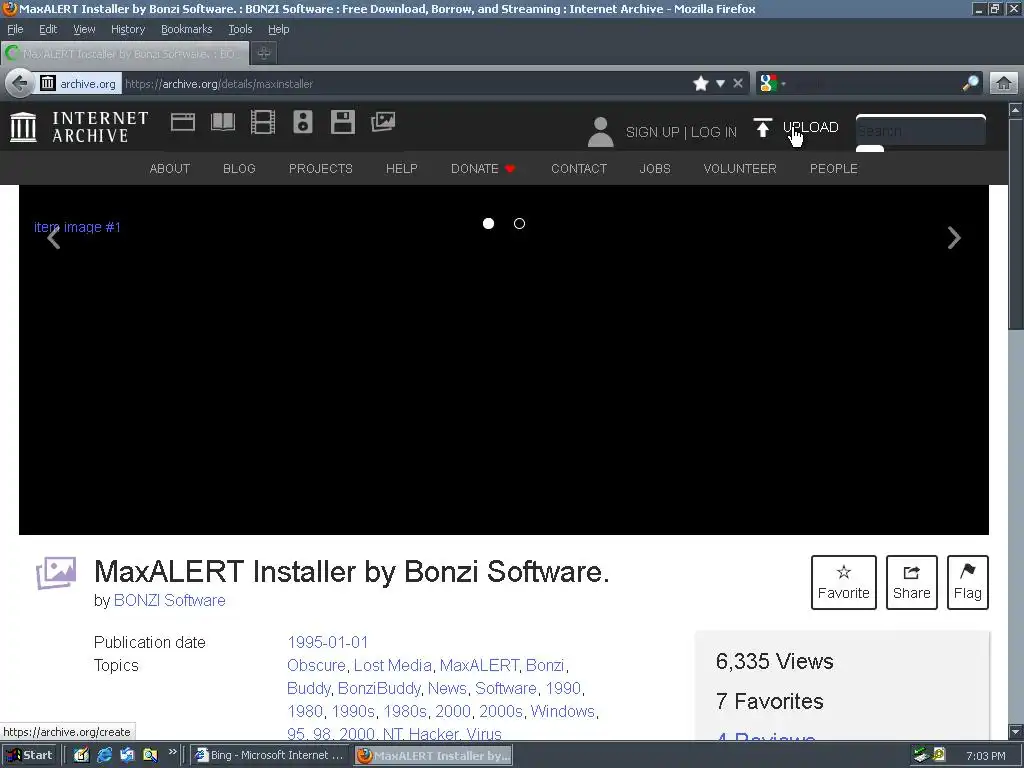Click the search magnifier icon in Firefox search bar

[x=970, y=84]
